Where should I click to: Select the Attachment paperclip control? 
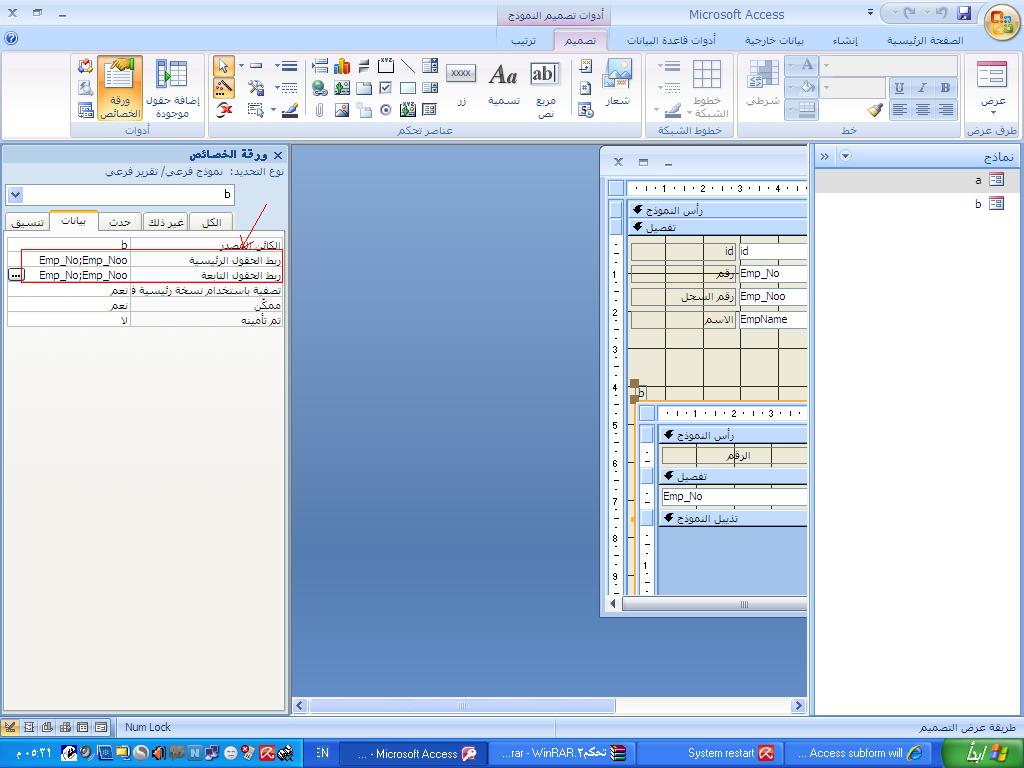coord(319,110)
